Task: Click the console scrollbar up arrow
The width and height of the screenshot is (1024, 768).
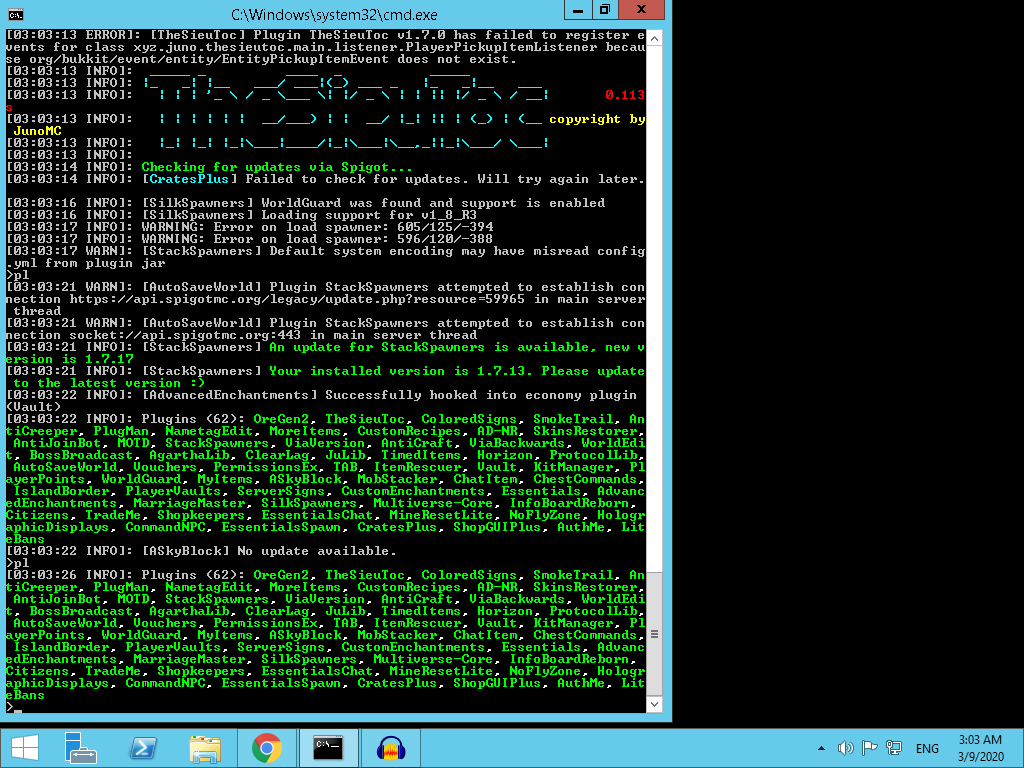Action: pos(654,39)
